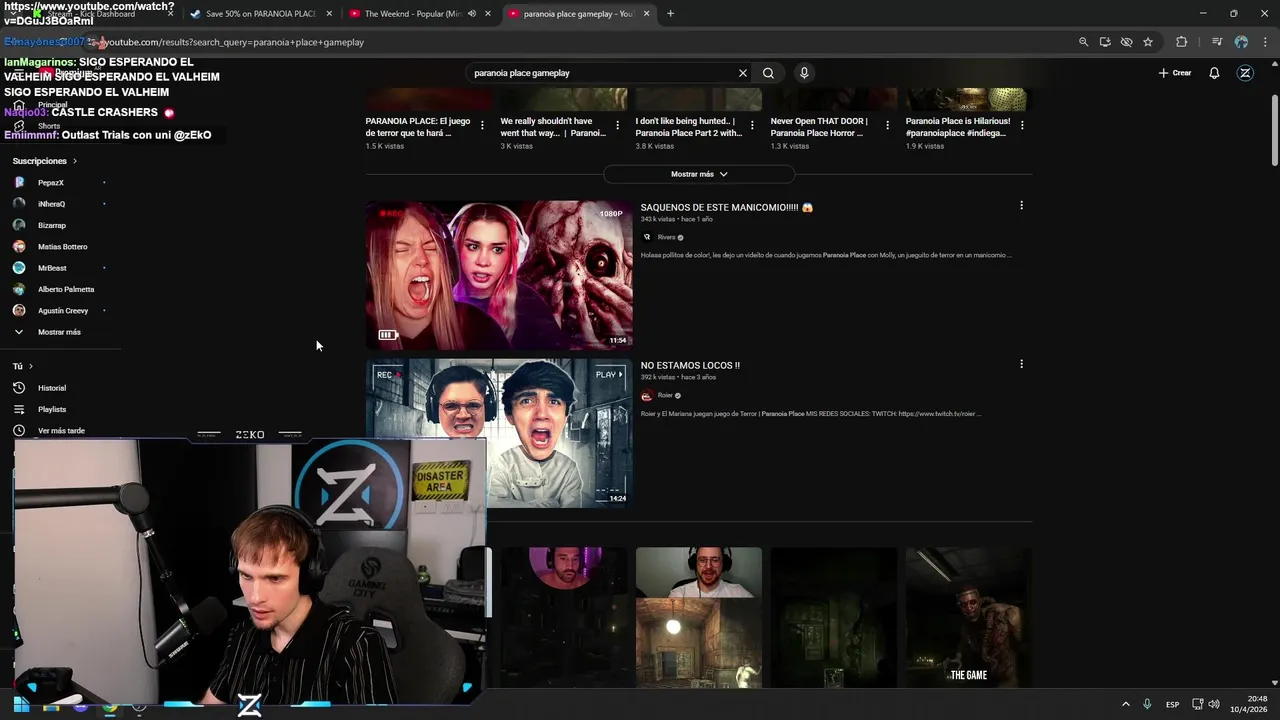Viewport: 1280px width, 720px height.
Task: Bookmark this page with the star icon
Action: click(1148, 42)
